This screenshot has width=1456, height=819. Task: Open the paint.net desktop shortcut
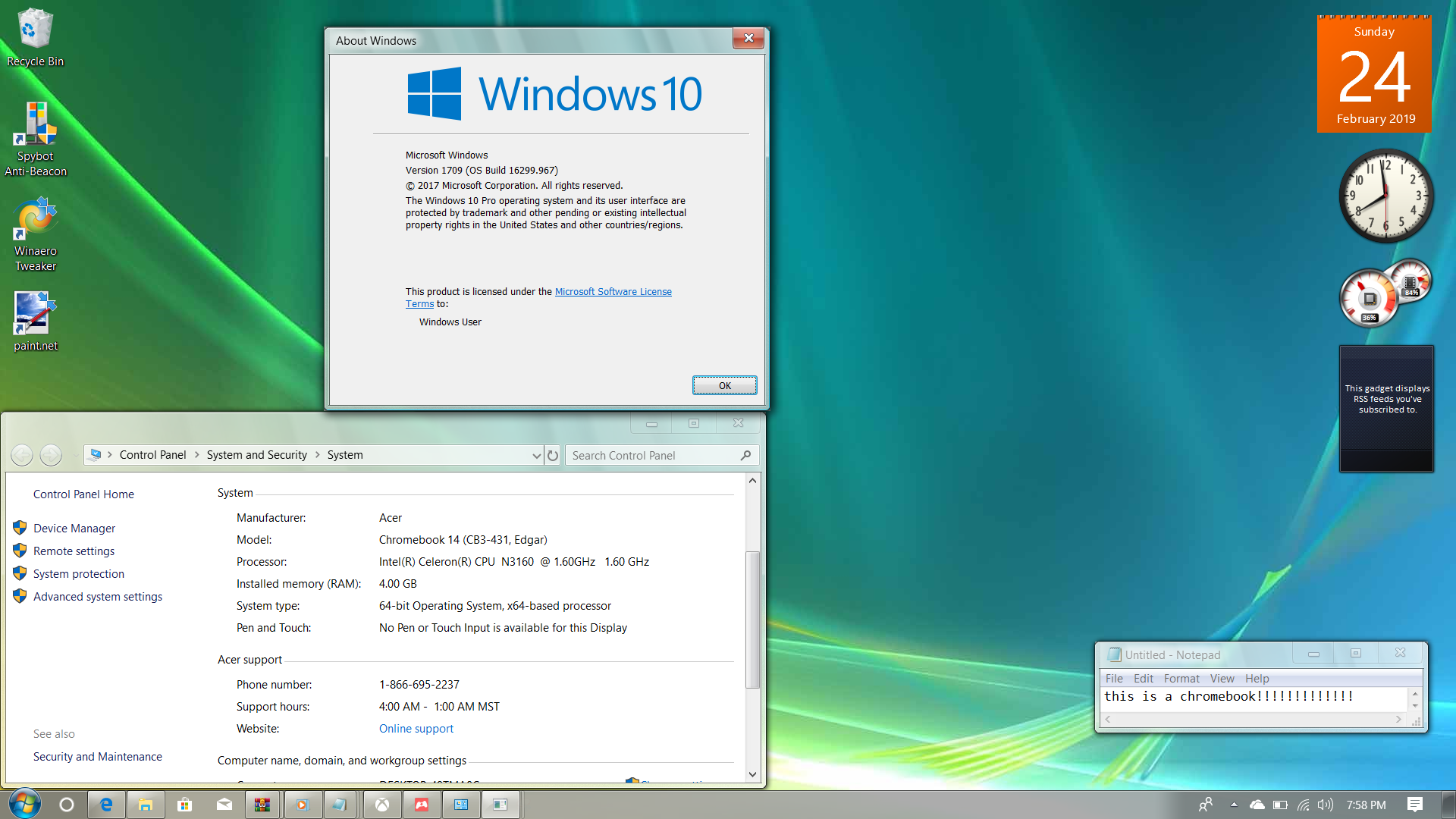(x=36, y=315)
